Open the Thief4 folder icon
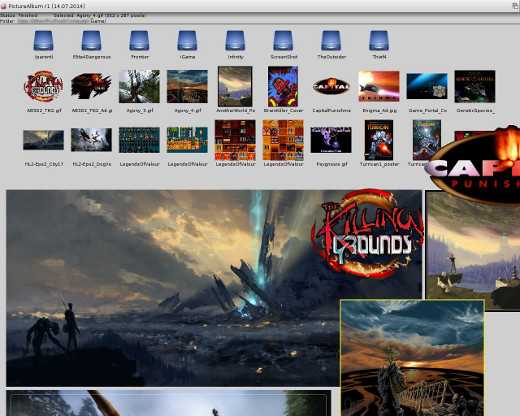This screenshot has height=416, width=520. tap(379, 41)
